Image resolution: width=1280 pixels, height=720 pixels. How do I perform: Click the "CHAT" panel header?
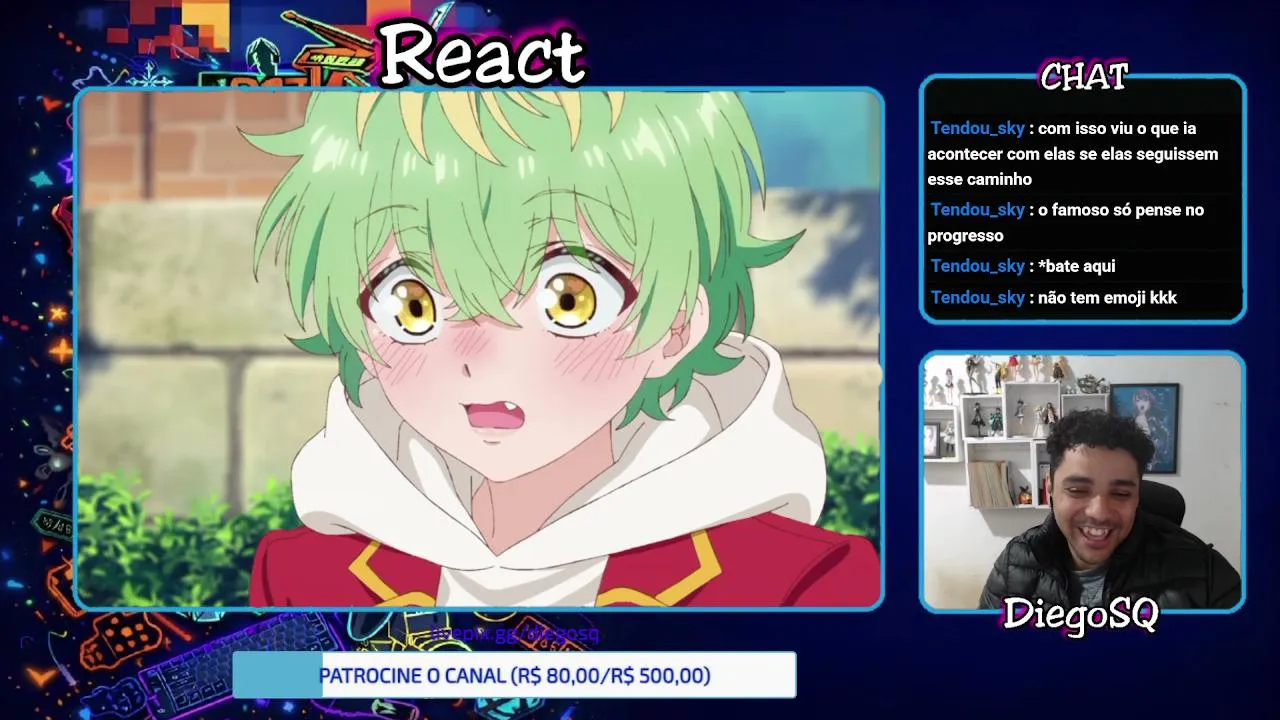1084,77
